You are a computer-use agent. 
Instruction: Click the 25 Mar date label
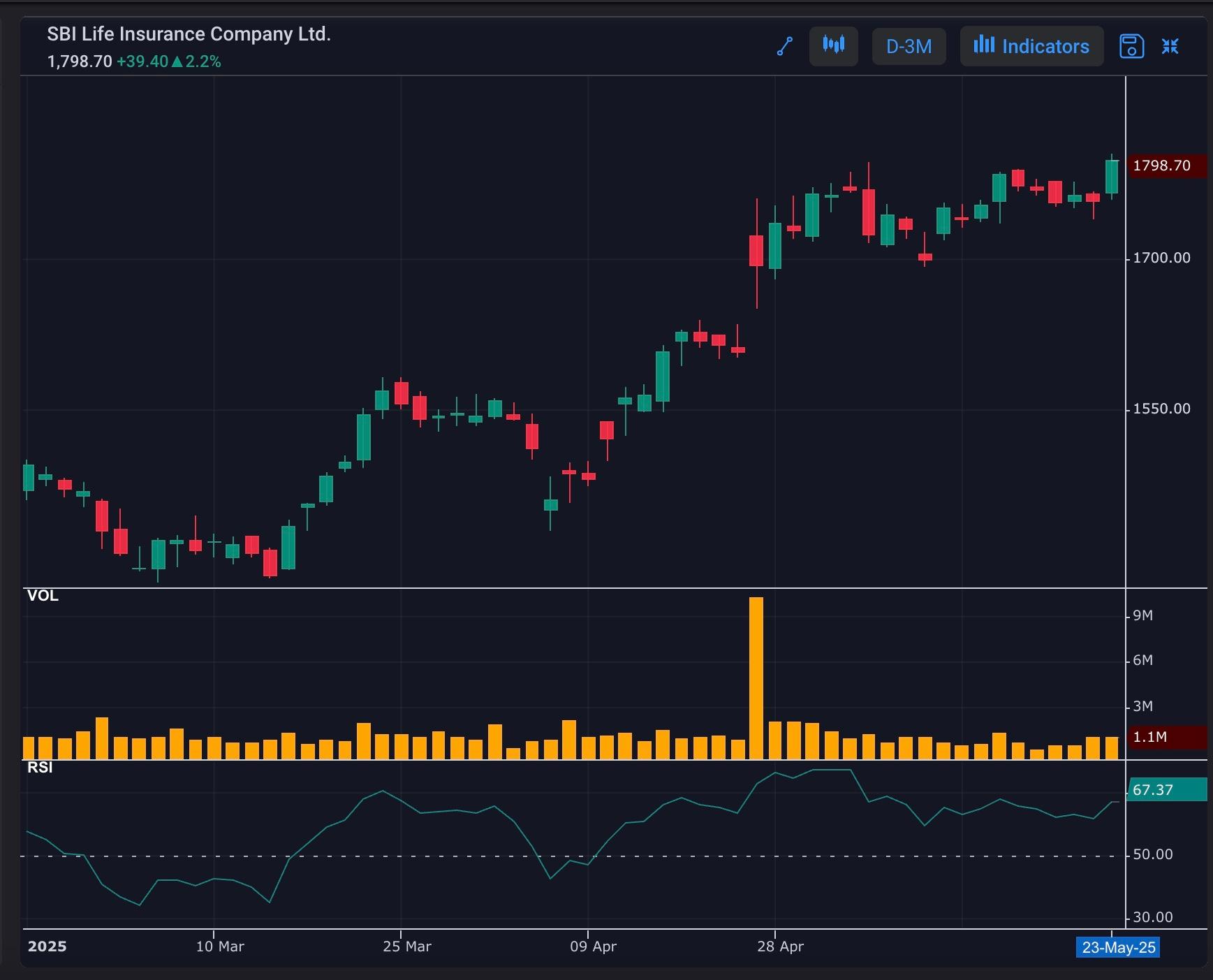(407, 946)
